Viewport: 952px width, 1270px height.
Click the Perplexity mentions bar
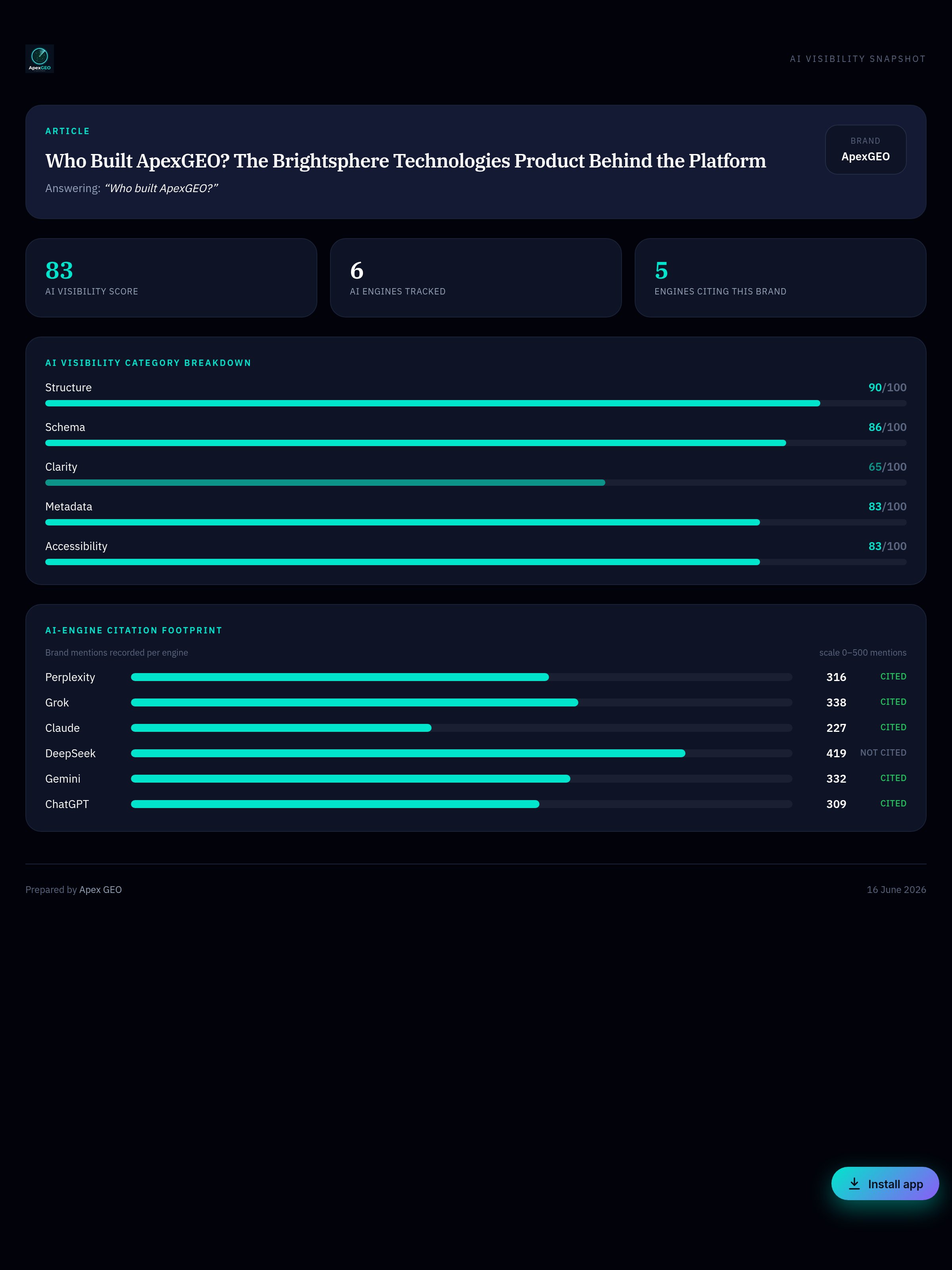pyautogui.click(x=461, y=677)
